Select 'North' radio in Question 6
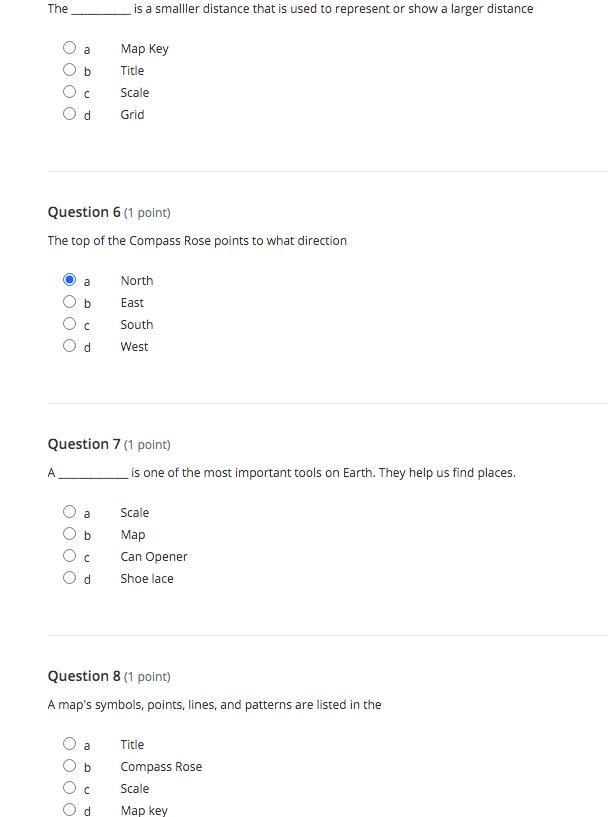608x817 pixels. [x=70, y=280]
